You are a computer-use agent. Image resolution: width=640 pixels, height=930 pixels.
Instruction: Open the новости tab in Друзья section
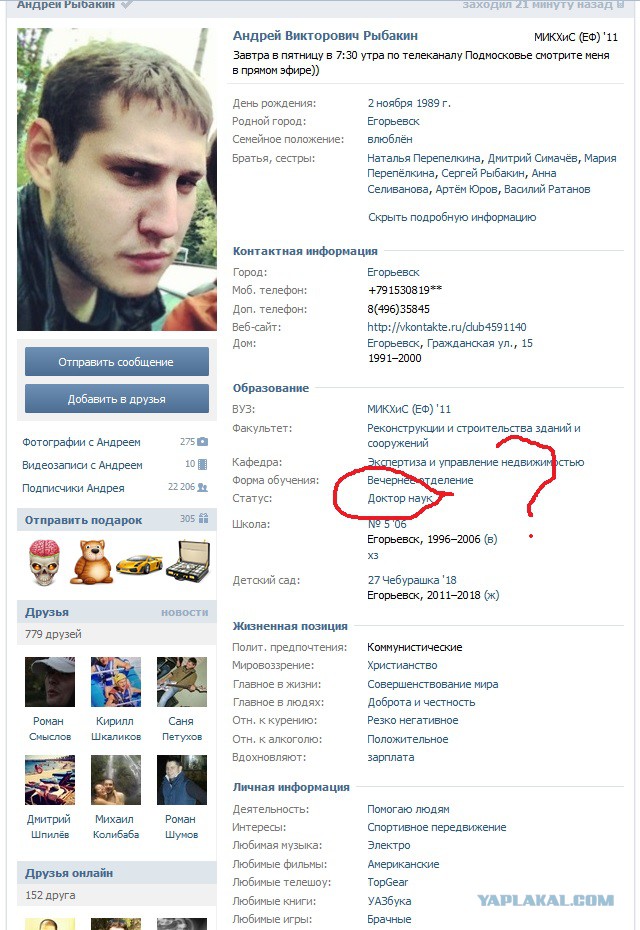(184, 612)
